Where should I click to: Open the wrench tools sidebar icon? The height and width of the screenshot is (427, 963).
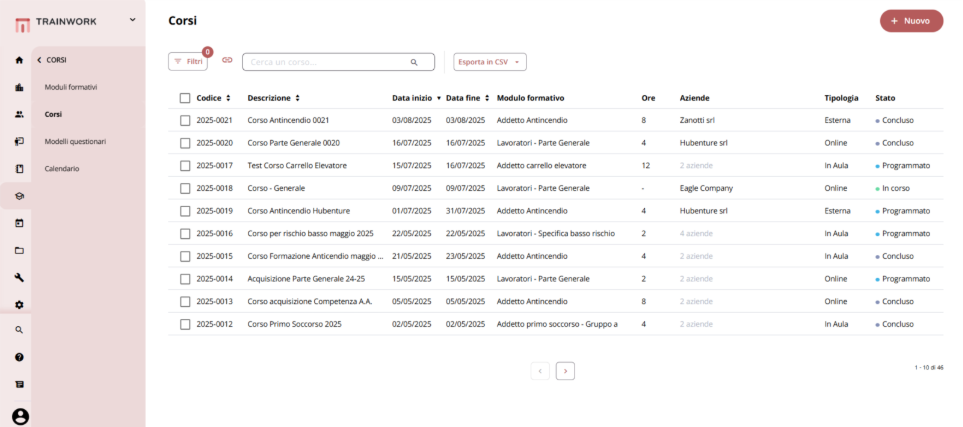[x=19, y=278]
